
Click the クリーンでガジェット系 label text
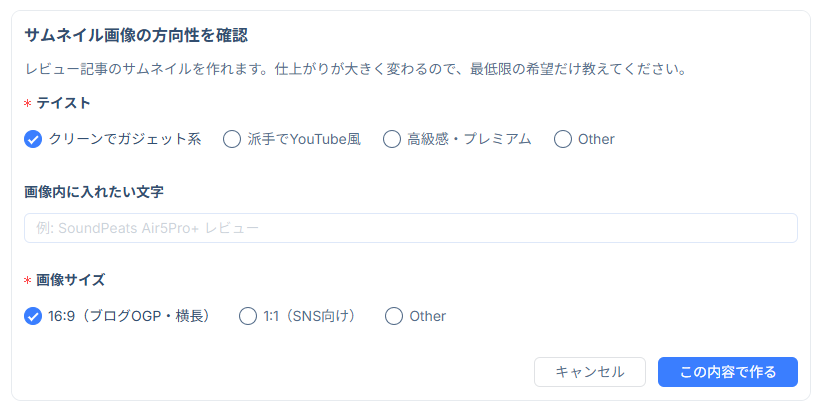click(x=125, y=139)
